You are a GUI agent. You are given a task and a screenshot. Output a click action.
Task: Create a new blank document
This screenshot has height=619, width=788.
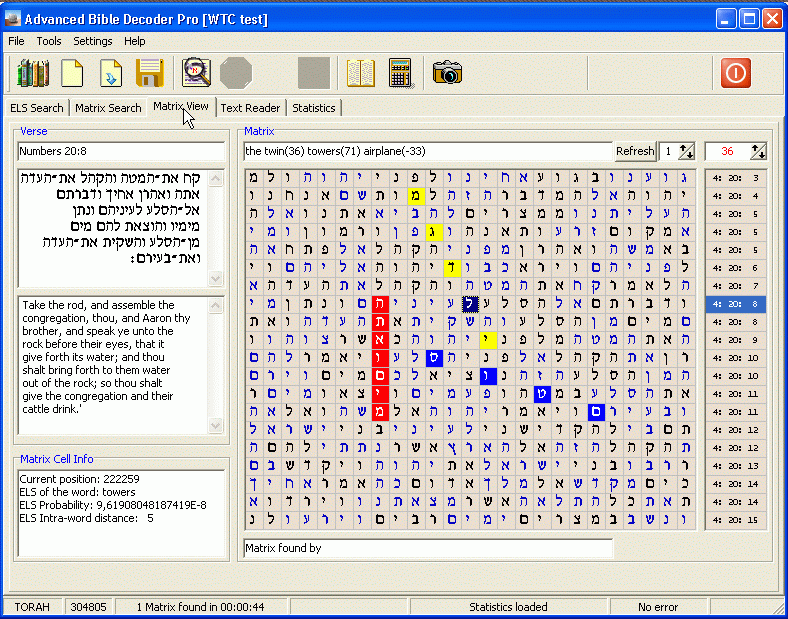click(72, 73)
